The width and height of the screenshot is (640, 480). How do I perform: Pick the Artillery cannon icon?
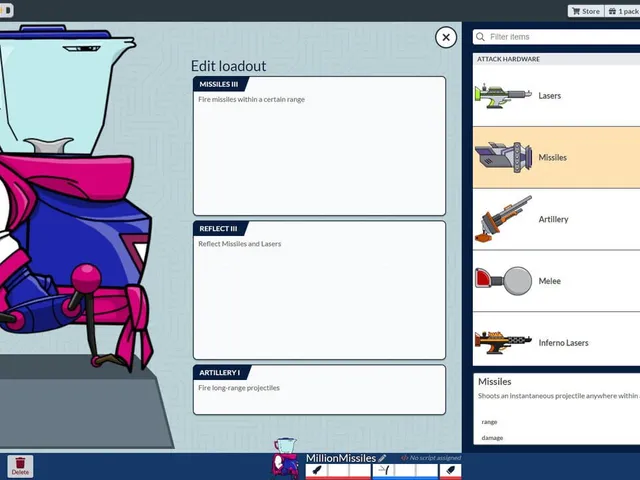[x=504, y=219]
